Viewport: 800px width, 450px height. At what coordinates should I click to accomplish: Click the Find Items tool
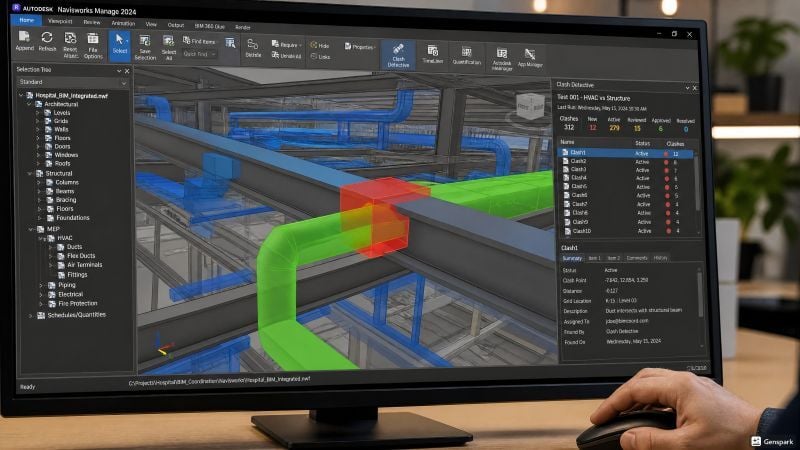coord(199,41)
